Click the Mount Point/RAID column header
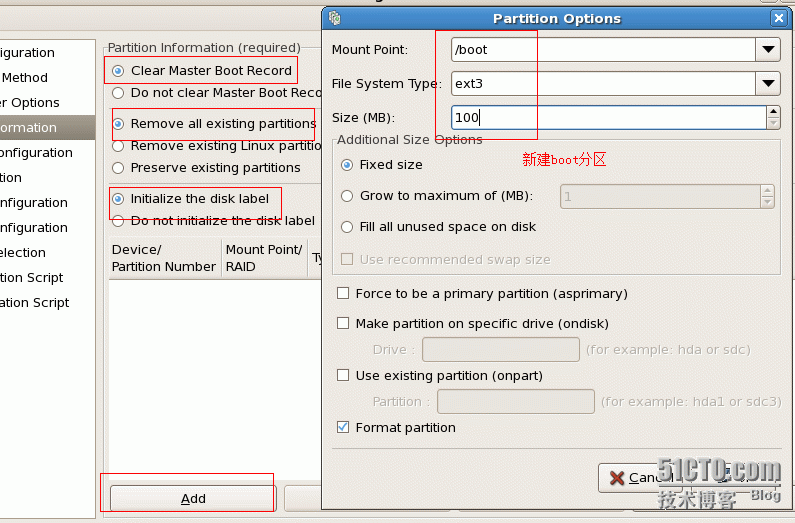The height and width of the screenshot is (523, 795). [264, 258]
